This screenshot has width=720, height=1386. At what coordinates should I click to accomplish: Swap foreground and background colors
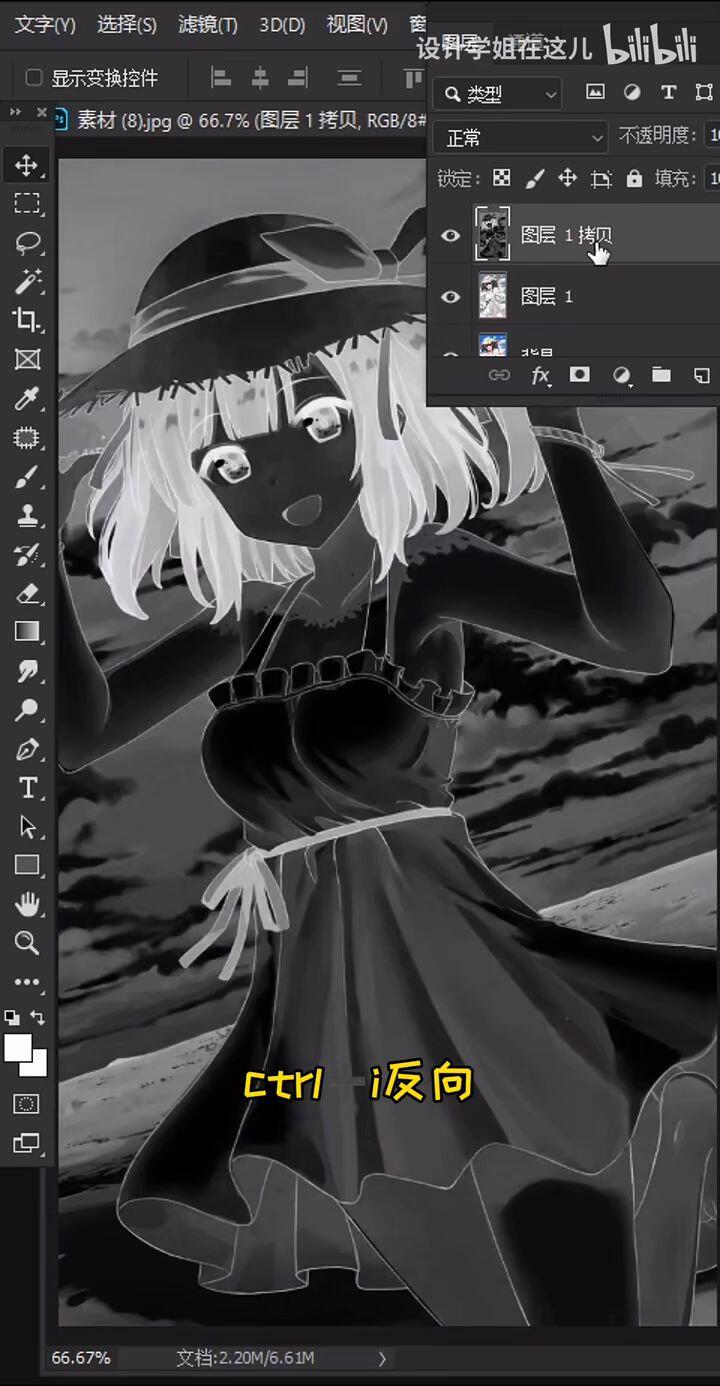[38, 1017]
